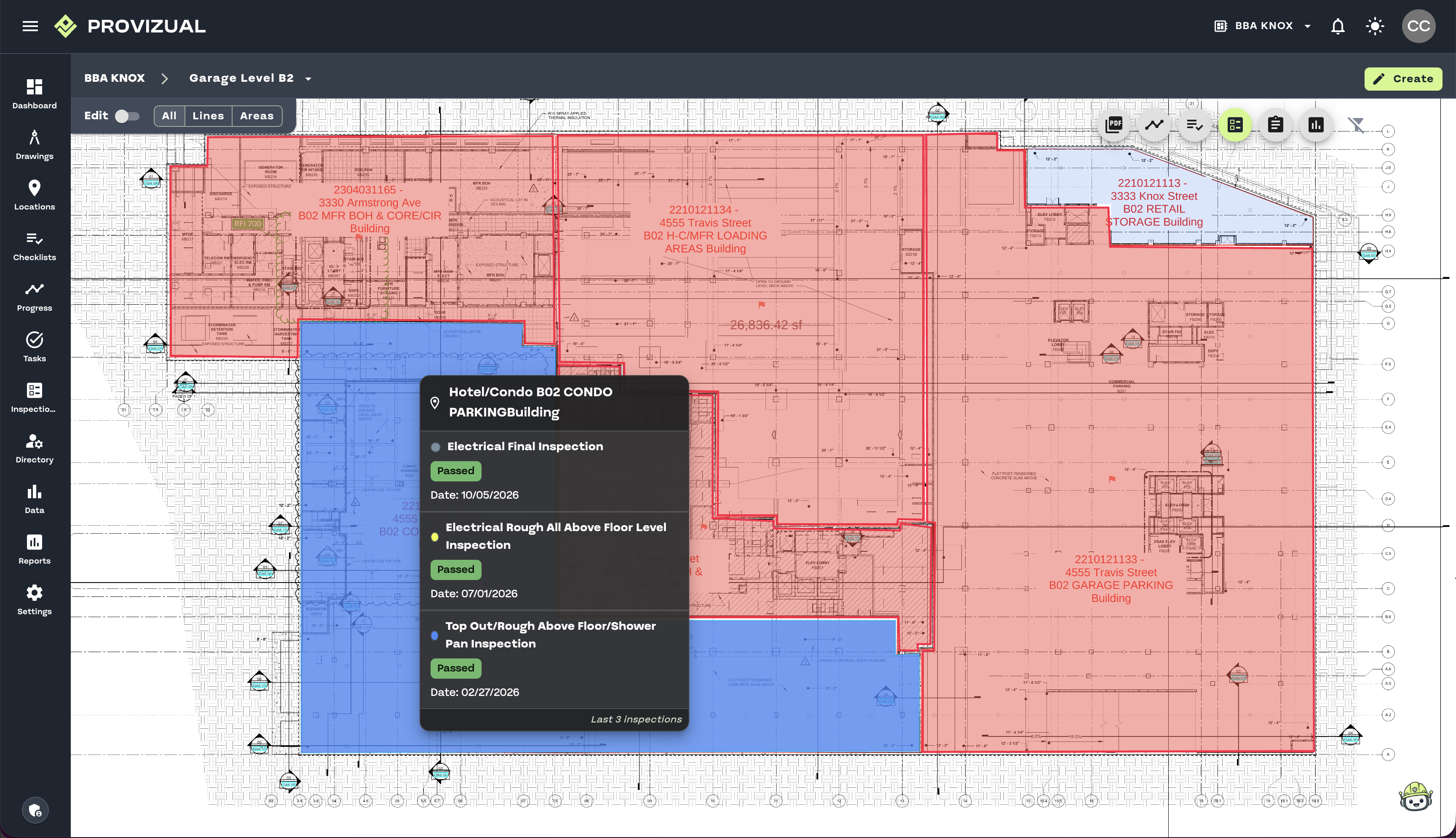This screenshot has height=838, width=1456.
Task: Open the BBA KNOX project selector
Action: [1263, 26]
